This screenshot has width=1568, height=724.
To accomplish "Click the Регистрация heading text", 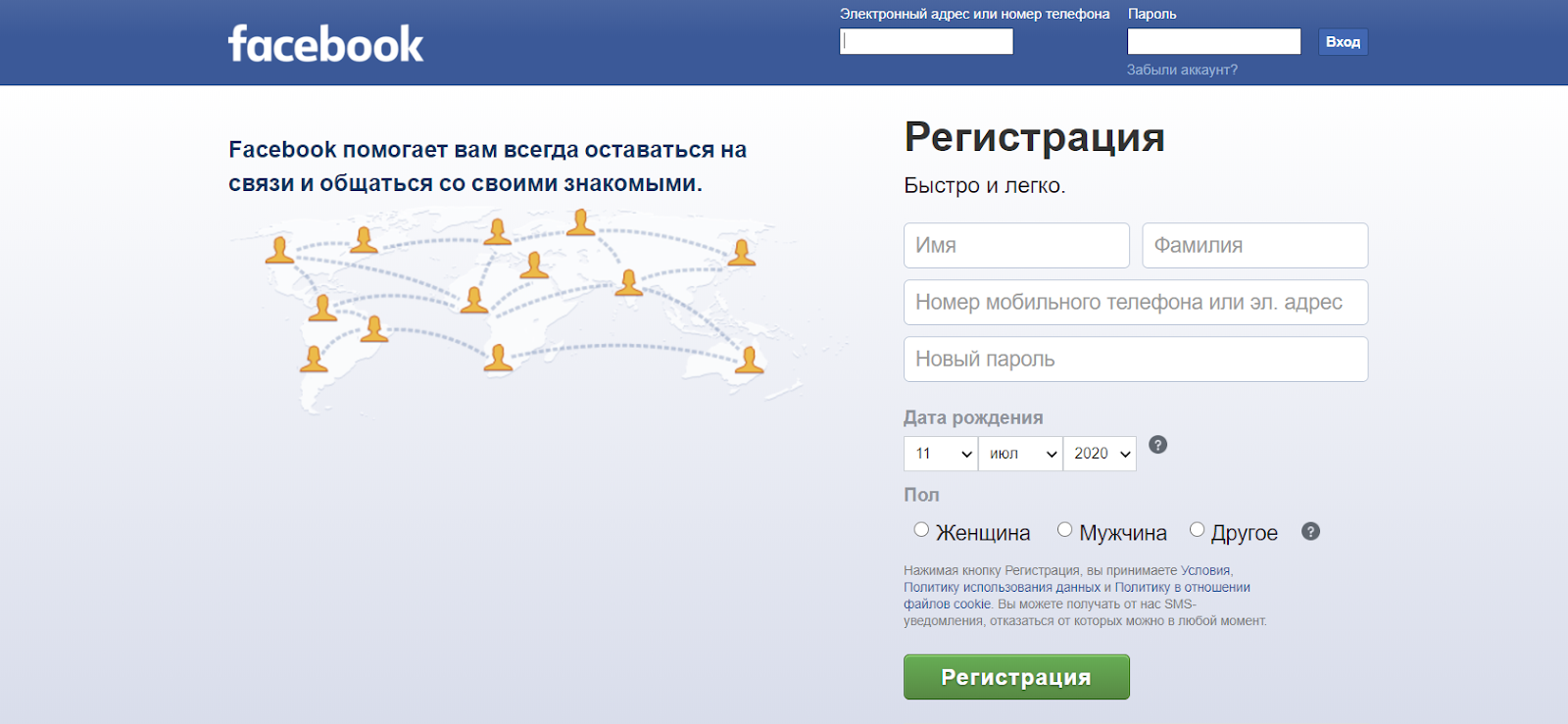I will [x=1034, y=137].
